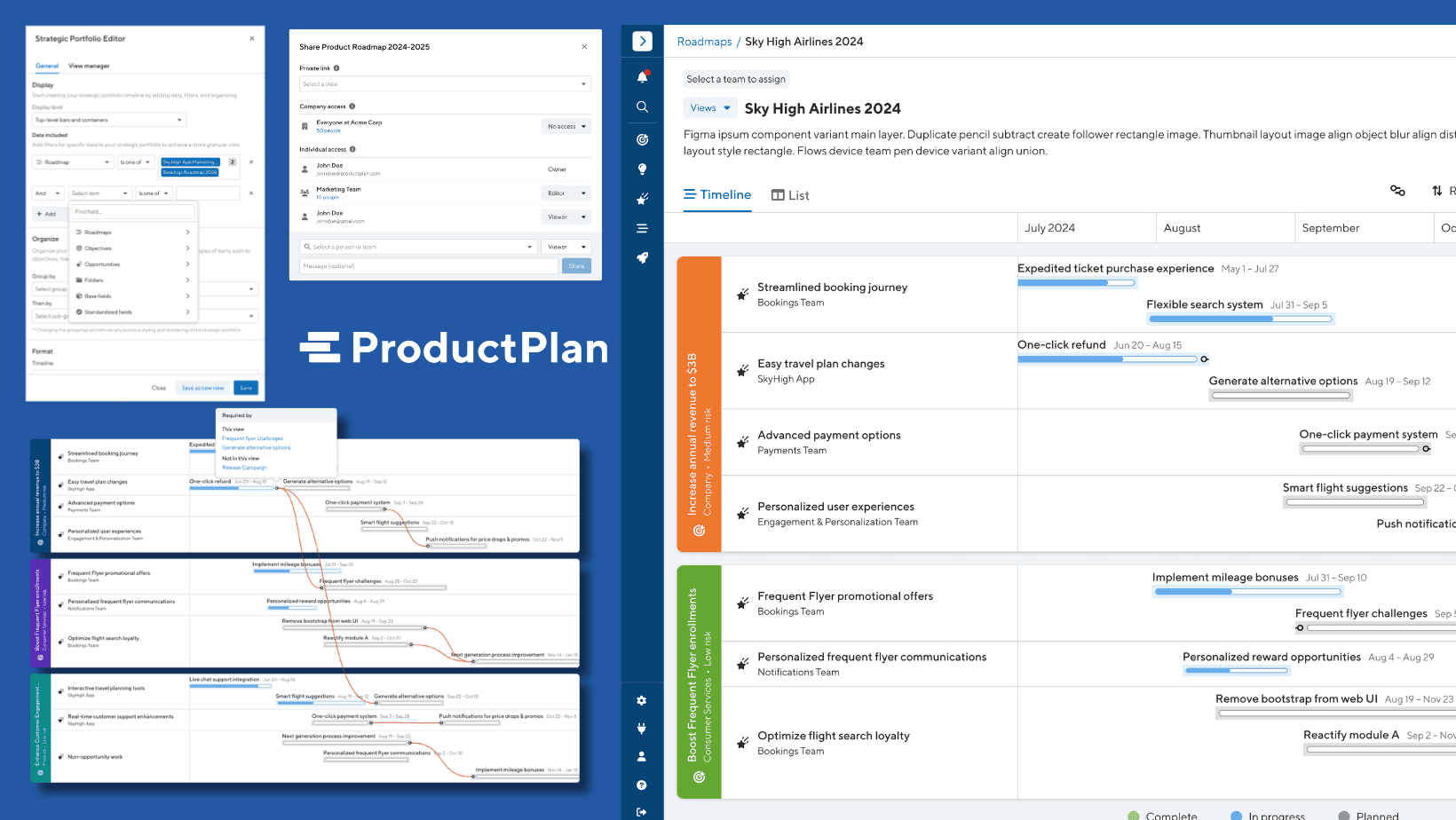Click icon beside Easy travel plan changes

742,371
